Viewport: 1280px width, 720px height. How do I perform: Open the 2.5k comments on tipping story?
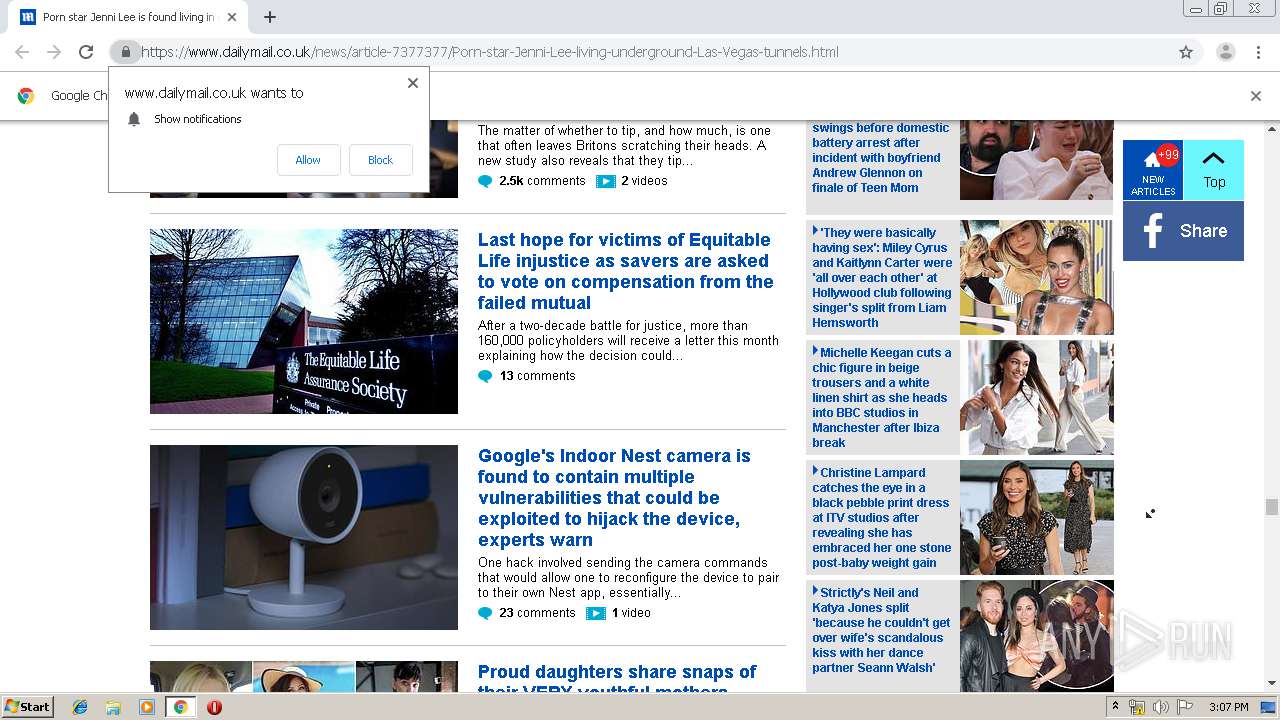click(531, 181)
